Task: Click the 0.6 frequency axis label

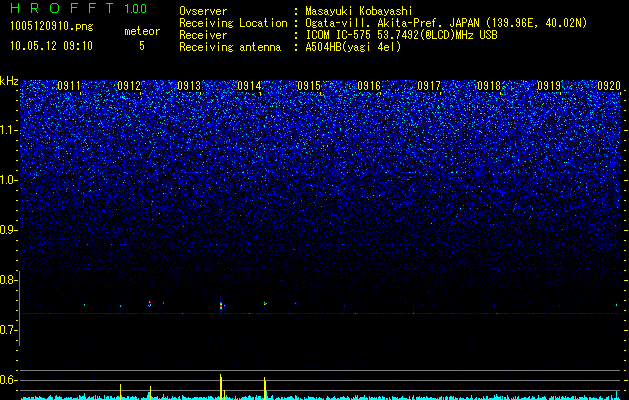Action: pos(8,380)
